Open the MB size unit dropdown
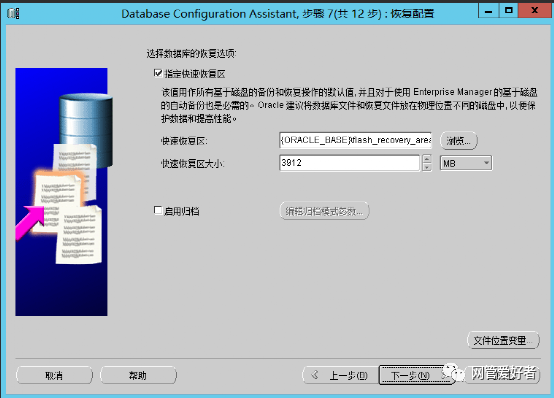Screen dimensions: 554x398 click(466, 163)
